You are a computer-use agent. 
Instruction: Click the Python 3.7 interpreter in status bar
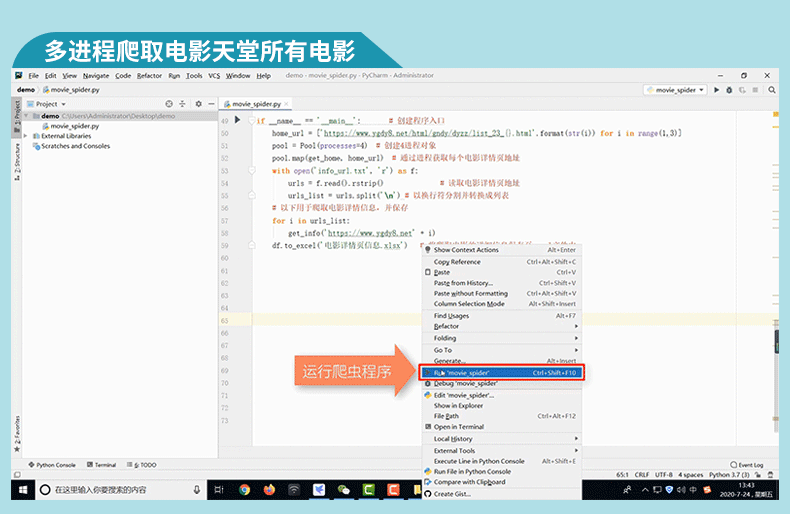pos(729,475)
